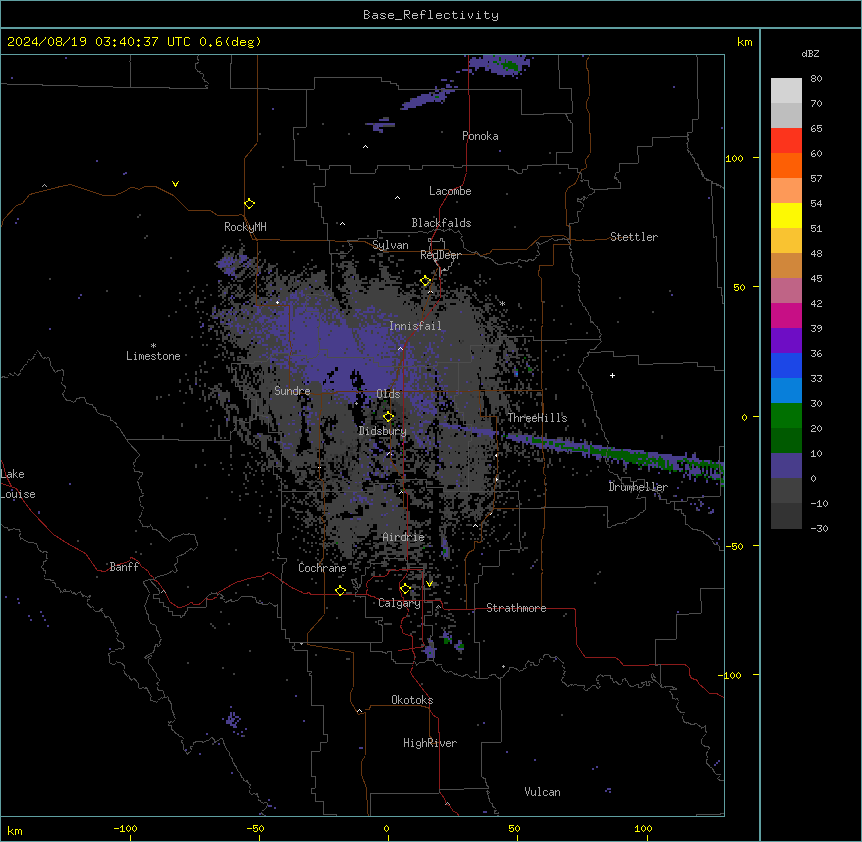
Task: Select the Lacombe label
Action: (x=450, y=191)
